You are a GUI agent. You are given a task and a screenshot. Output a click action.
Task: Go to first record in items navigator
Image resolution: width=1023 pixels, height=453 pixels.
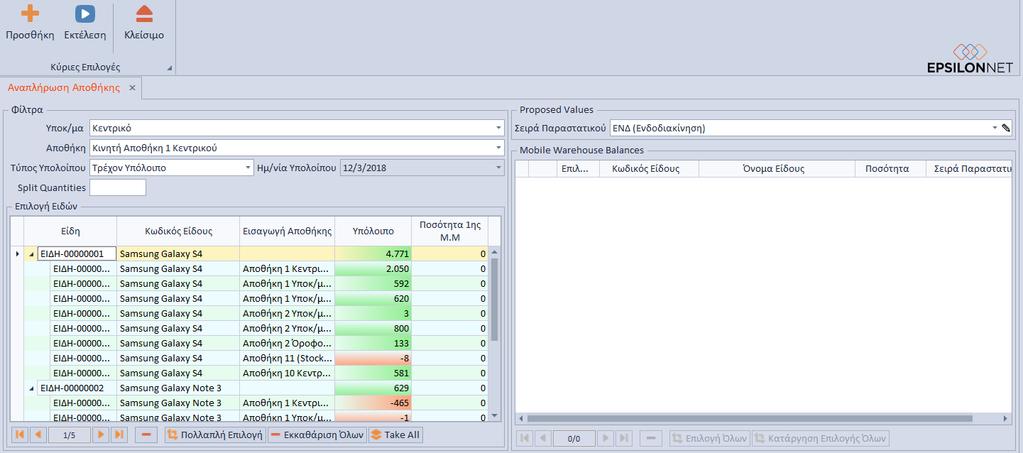coord(20,435)
